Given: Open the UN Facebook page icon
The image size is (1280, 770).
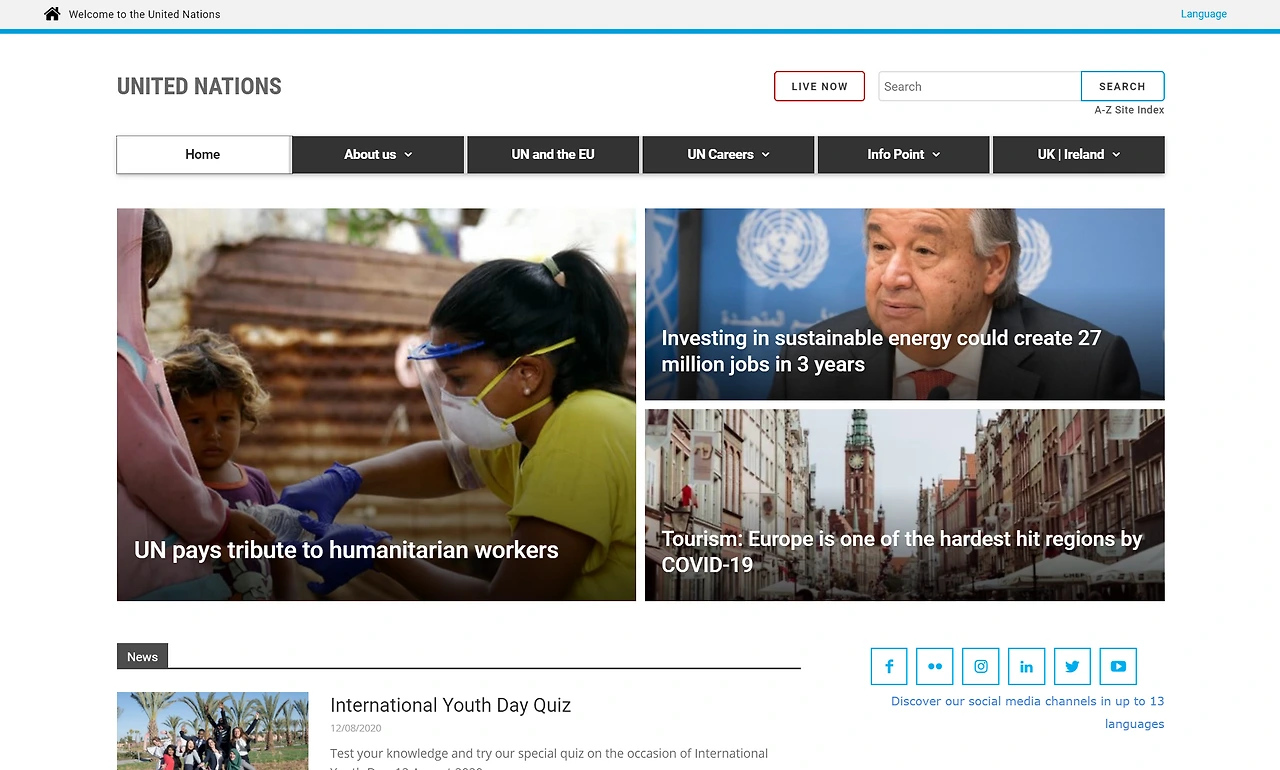Looking at the screenshot, I should coord(889,666).
